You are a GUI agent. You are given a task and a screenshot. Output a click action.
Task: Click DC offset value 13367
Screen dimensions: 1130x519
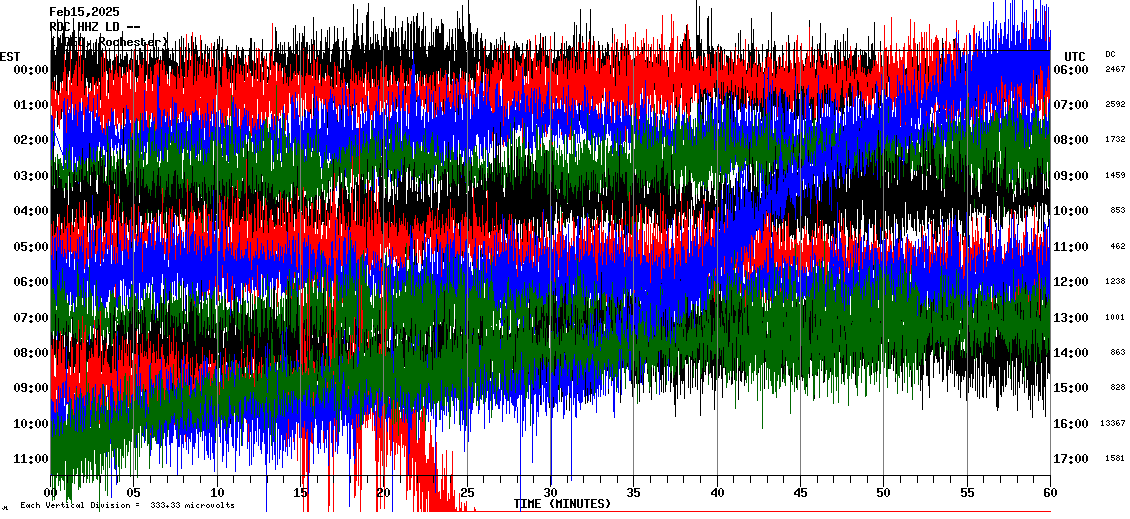pyautogui.click(x=1112, y=424)
